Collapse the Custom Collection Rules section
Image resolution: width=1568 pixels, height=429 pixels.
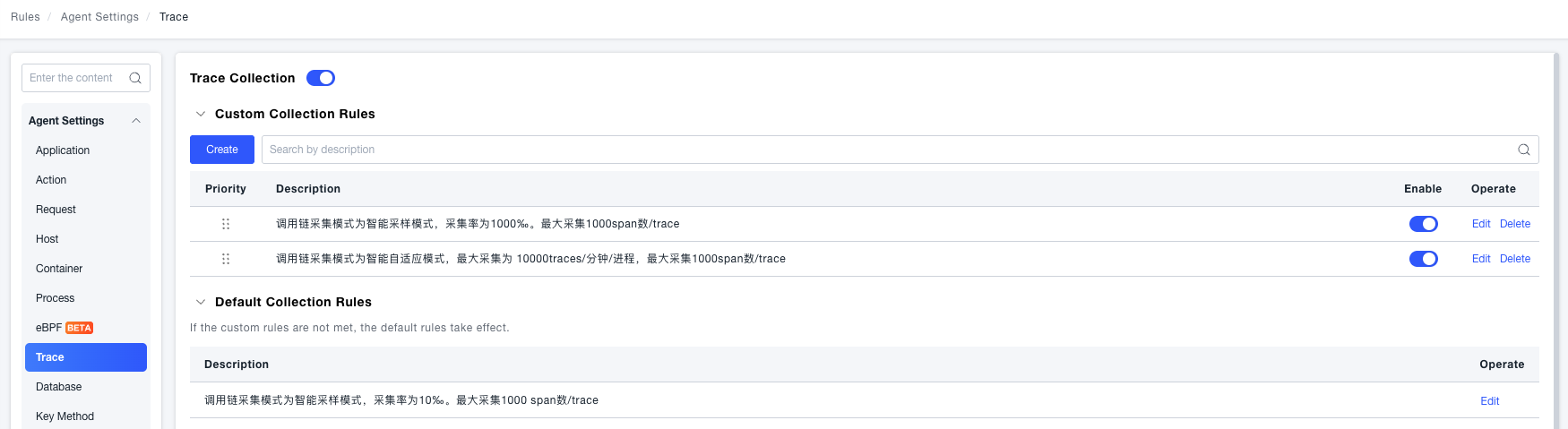[201, 114]
